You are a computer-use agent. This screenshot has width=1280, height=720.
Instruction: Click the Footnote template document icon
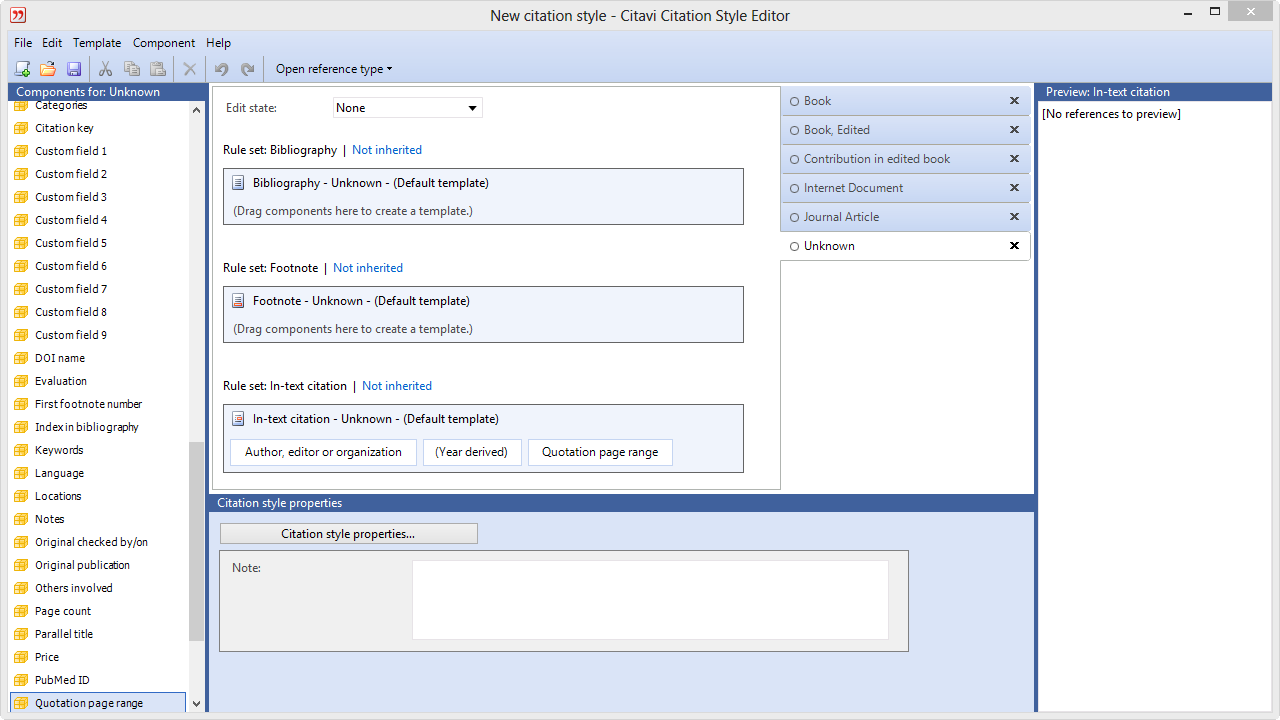coord(238,301)
